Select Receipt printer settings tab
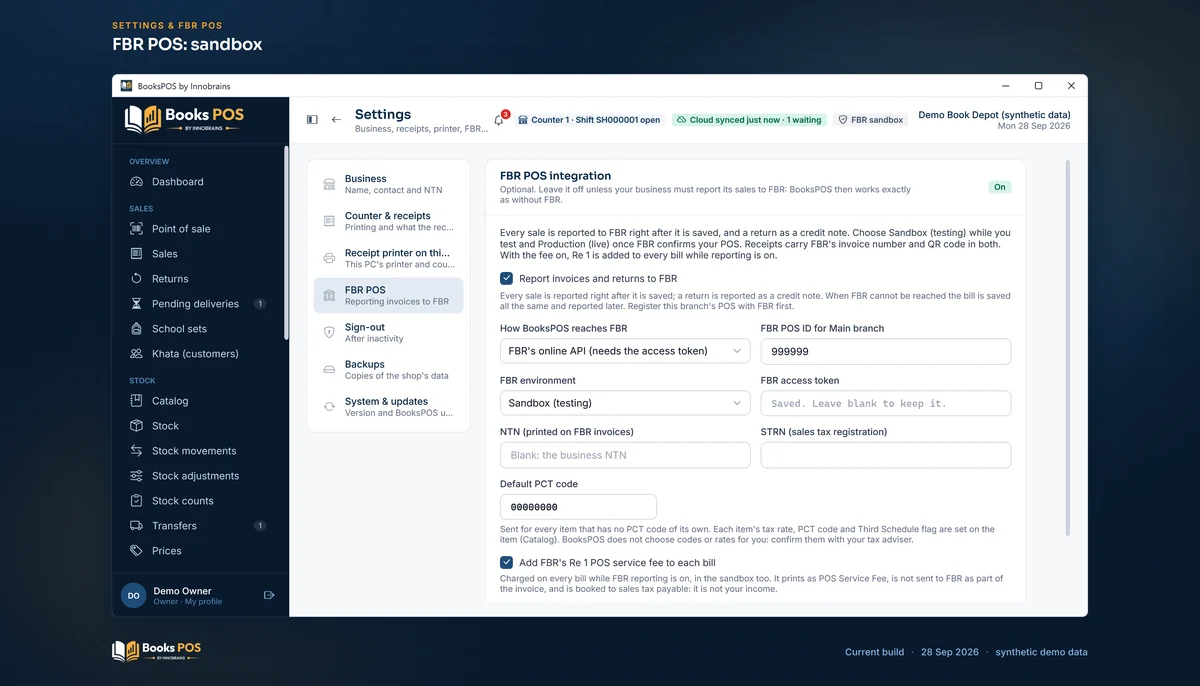The image size is (1200, 686). click(x=389, y=259)
